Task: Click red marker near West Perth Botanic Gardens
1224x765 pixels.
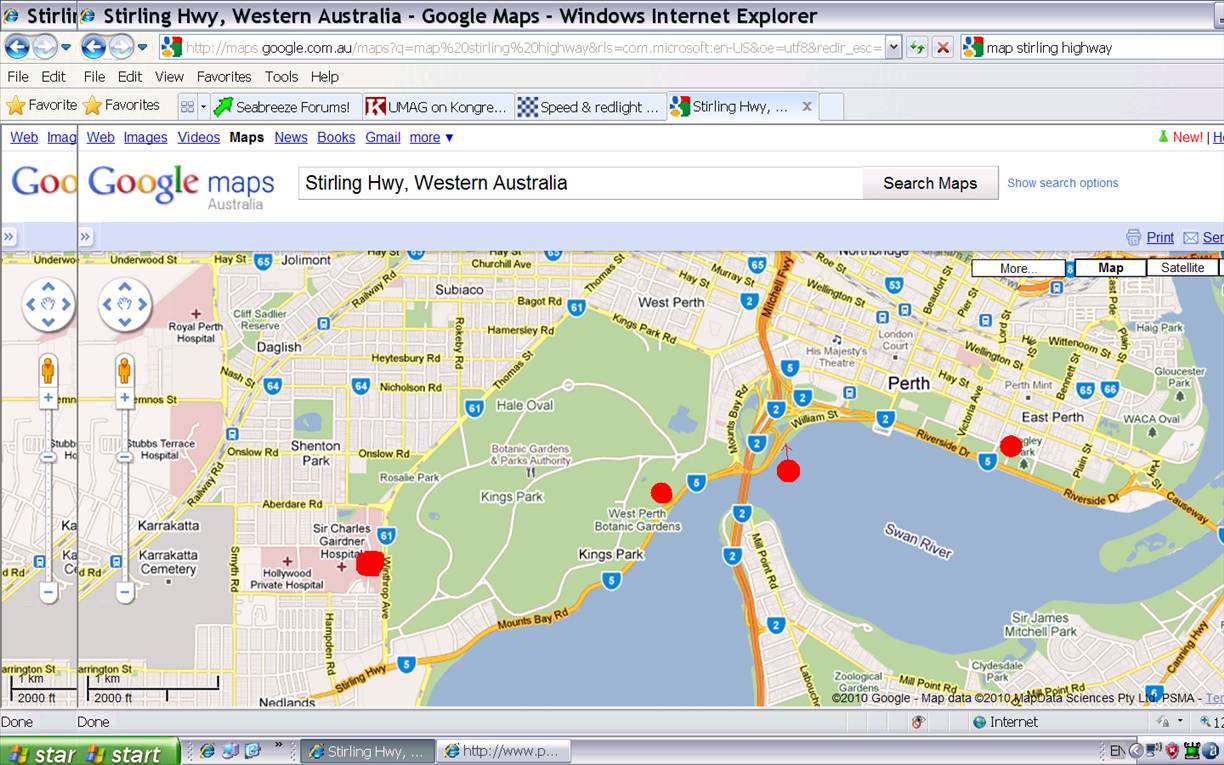Action: tap(661, 492)
